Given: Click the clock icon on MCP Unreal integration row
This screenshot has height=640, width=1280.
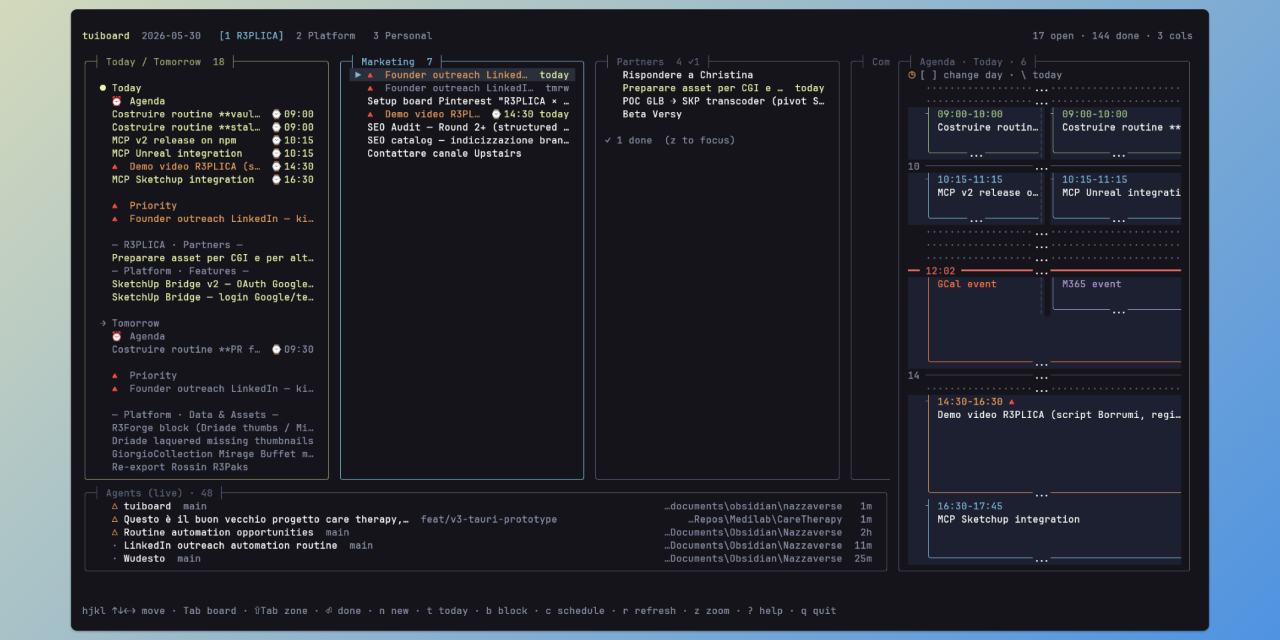Looking at the screenshot, I should pyautogui.click(x=277, y=153).
